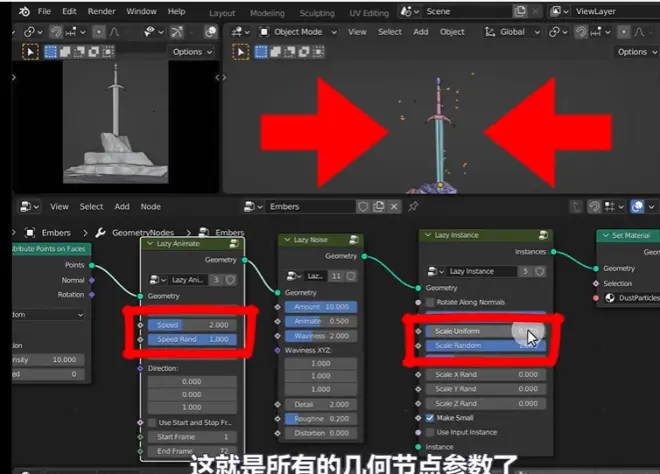This screenshot has height=474, width=660.
Task: Select the tweak tool in left viewport
Action: (30, 52)
